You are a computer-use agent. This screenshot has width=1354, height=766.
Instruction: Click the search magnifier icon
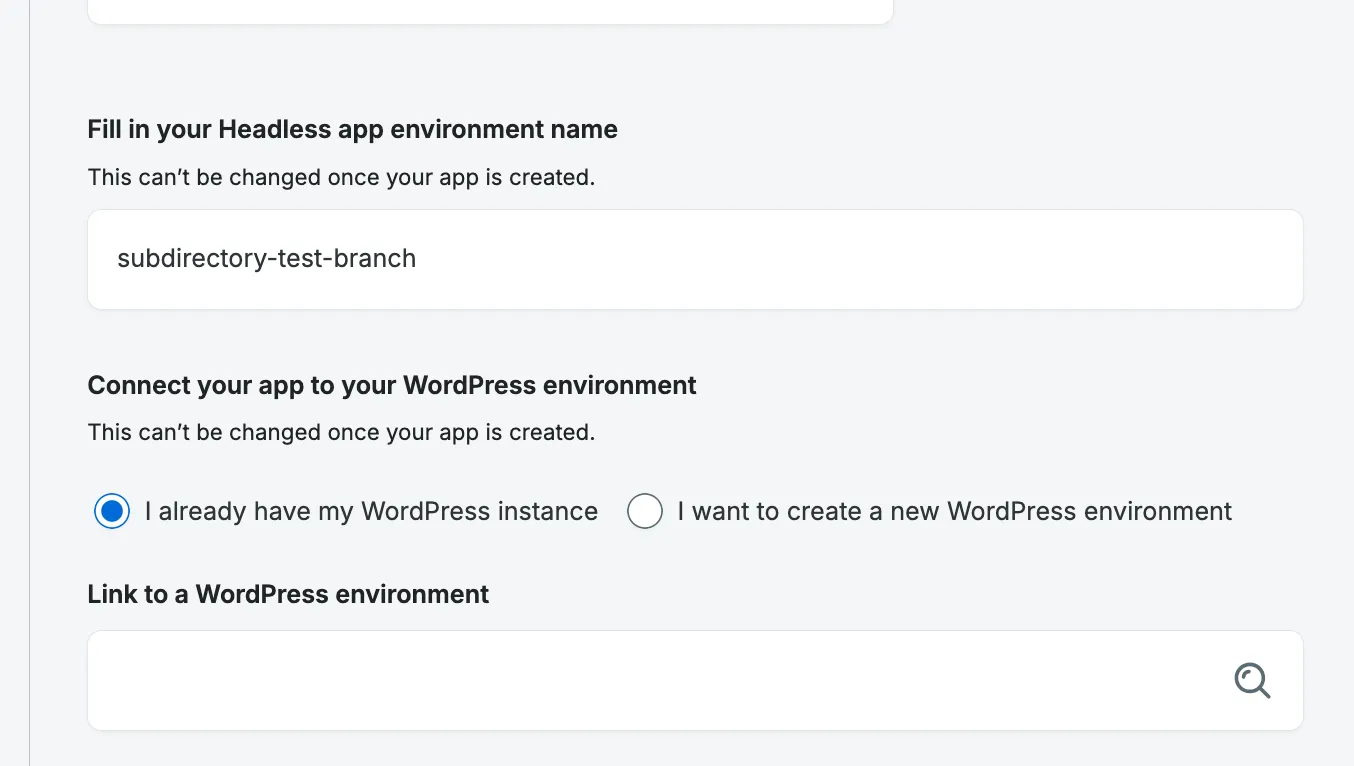(x=1252, y=681)
